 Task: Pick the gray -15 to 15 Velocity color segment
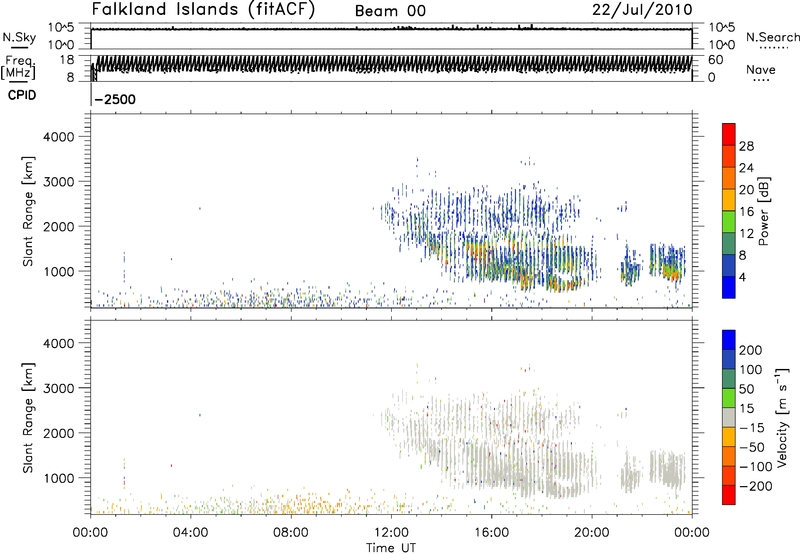click(729, 417)
